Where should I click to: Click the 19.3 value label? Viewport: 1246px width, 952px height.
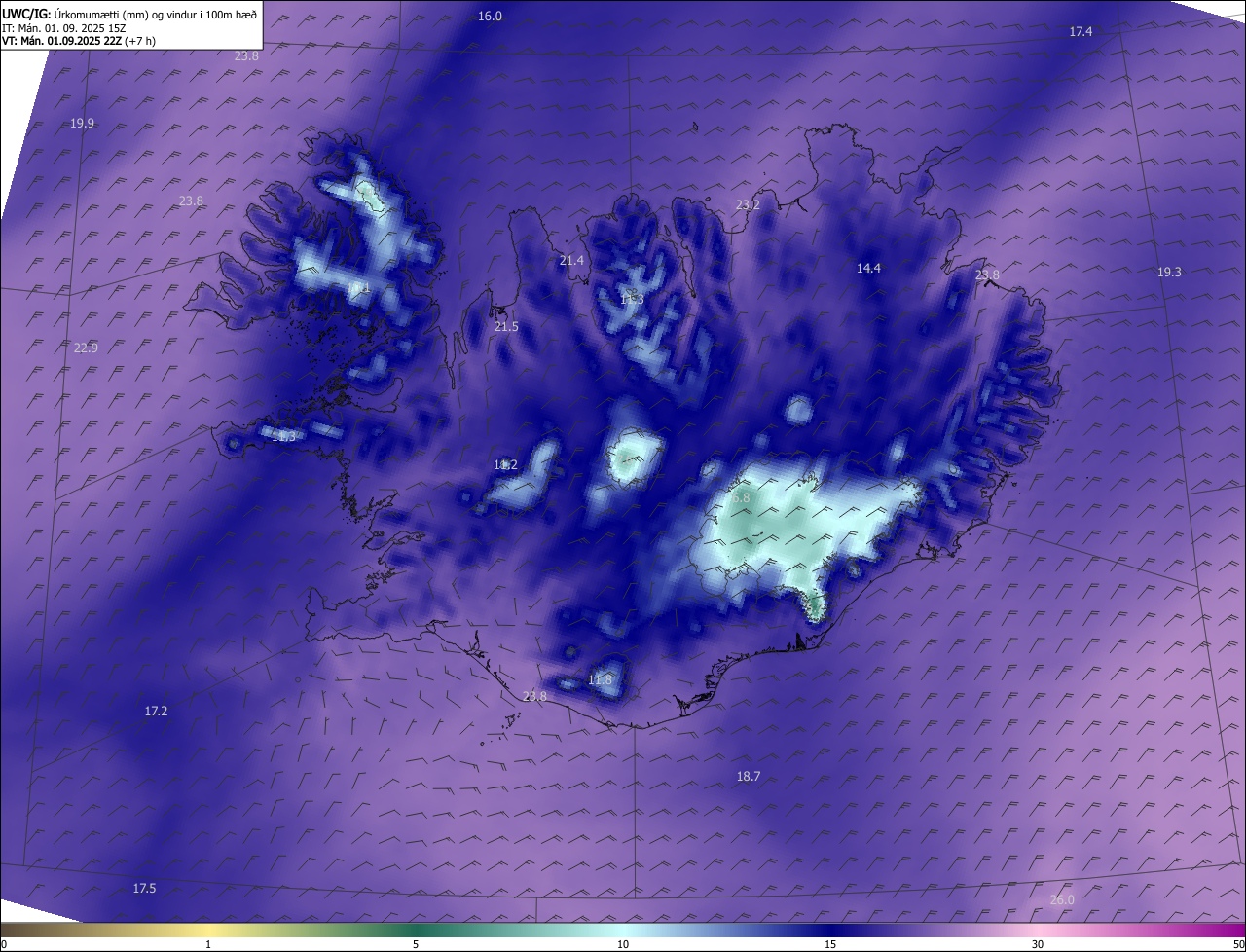(1169, 273)
